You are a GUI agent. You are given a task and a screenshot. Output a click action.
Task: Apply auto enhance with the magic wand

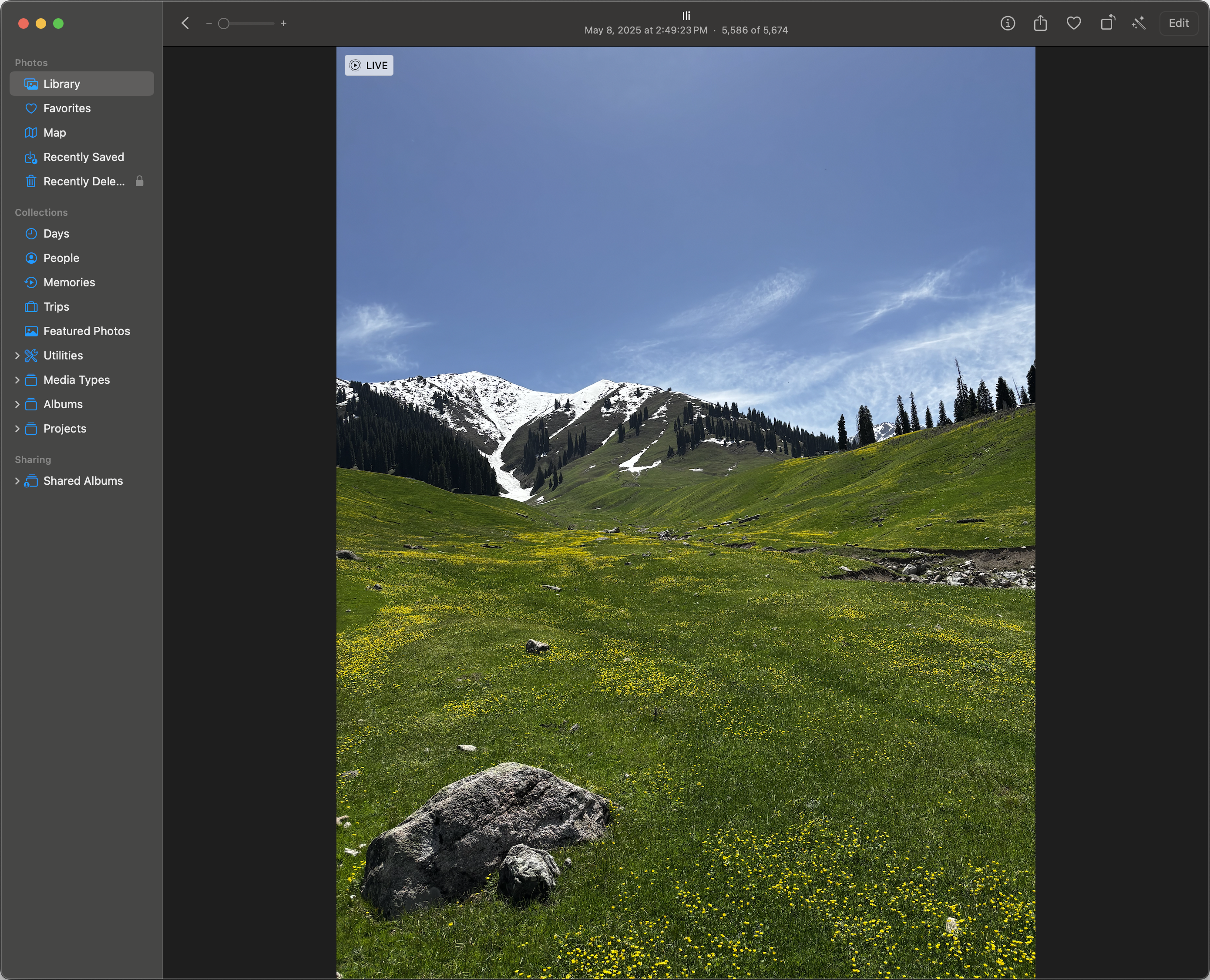1139,23
